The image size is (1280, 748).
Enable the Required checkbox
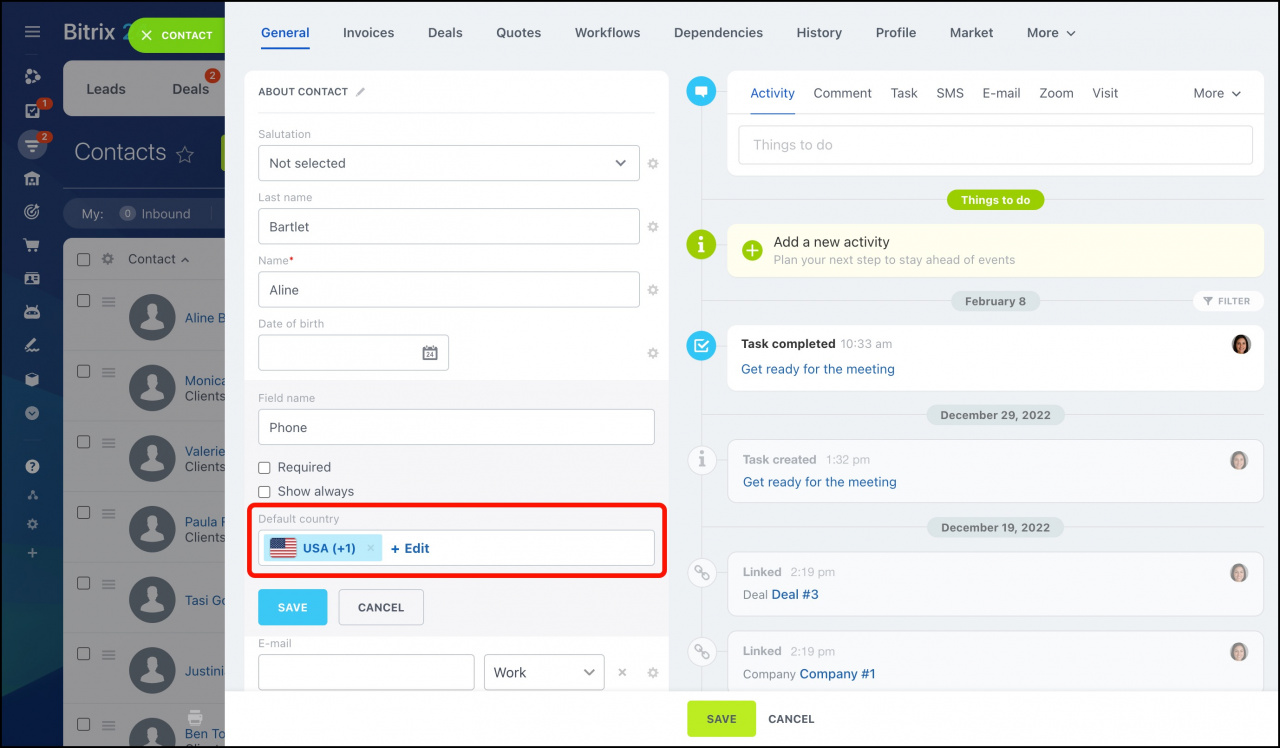[x=265, y=467]
